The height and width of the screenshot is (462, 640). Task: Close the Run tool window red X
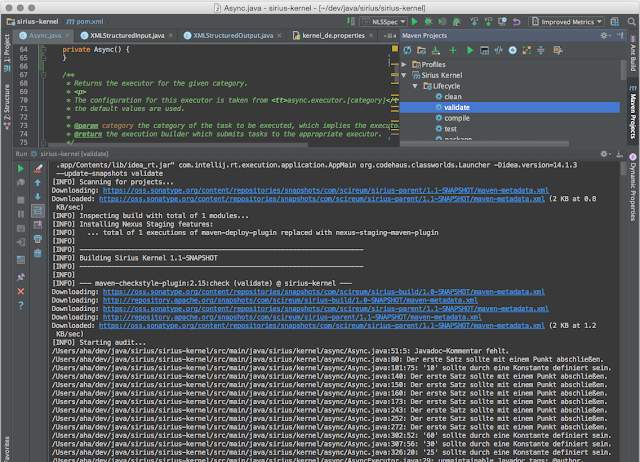pyautogui.click(x=21, y=291)
